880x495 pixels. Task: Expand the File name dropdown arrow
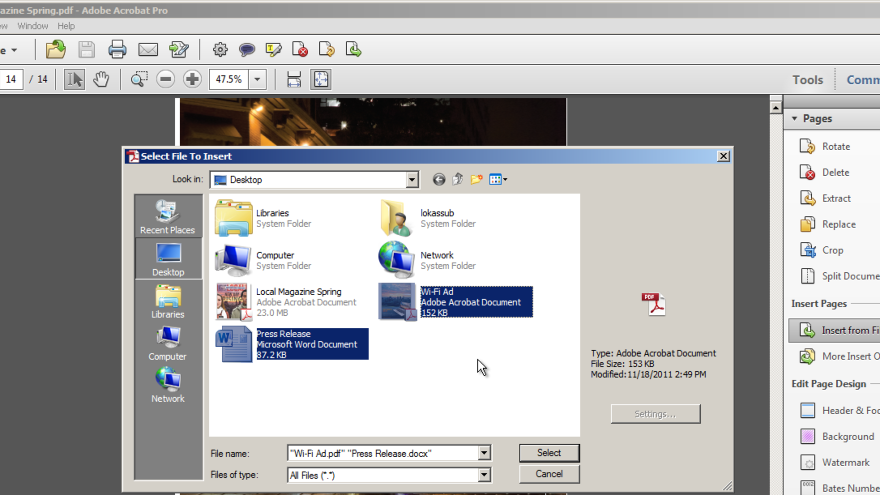pyautogui.click(x=484, y=453)
